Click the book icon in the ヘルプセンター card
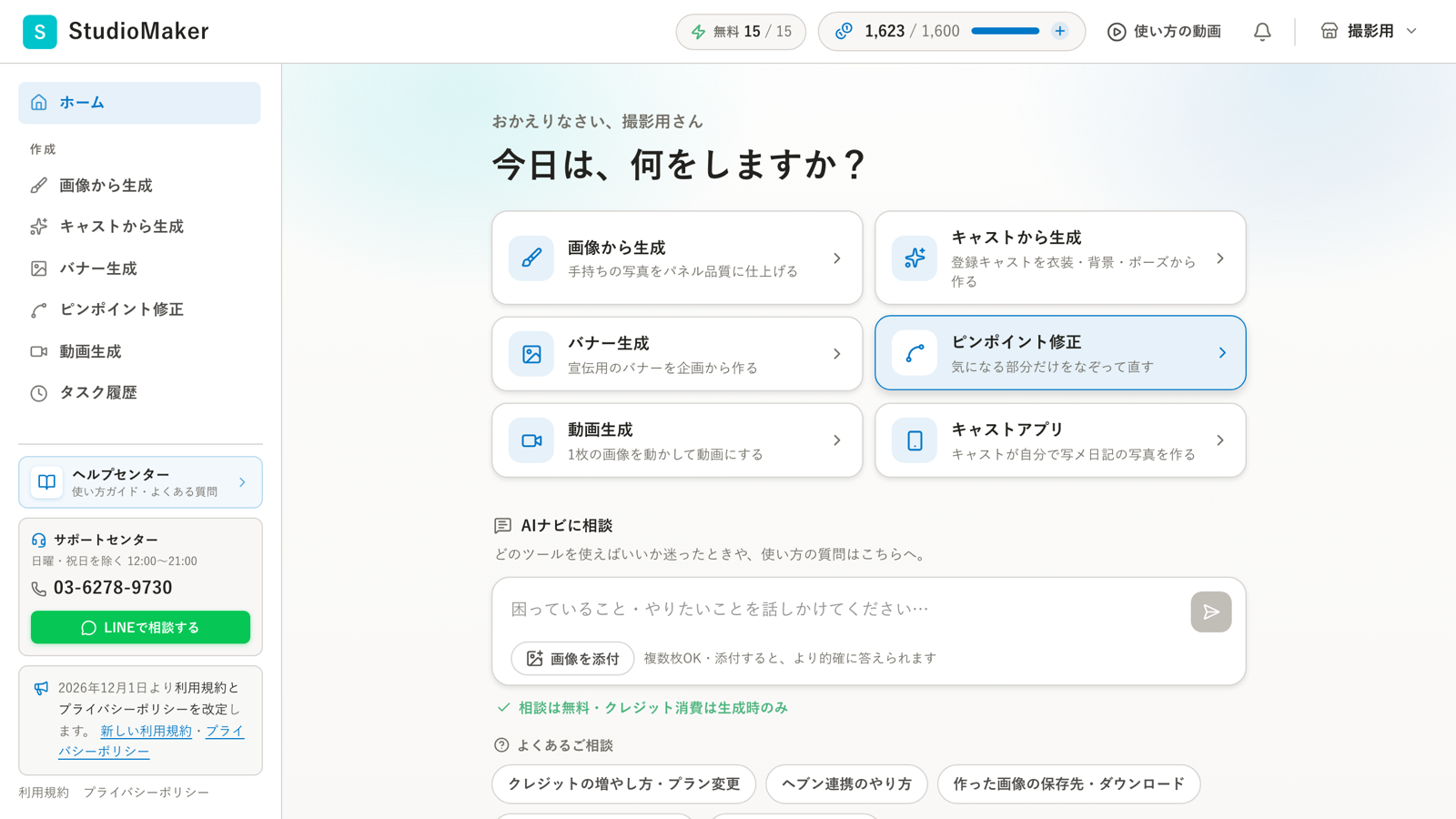 point(46,482)
